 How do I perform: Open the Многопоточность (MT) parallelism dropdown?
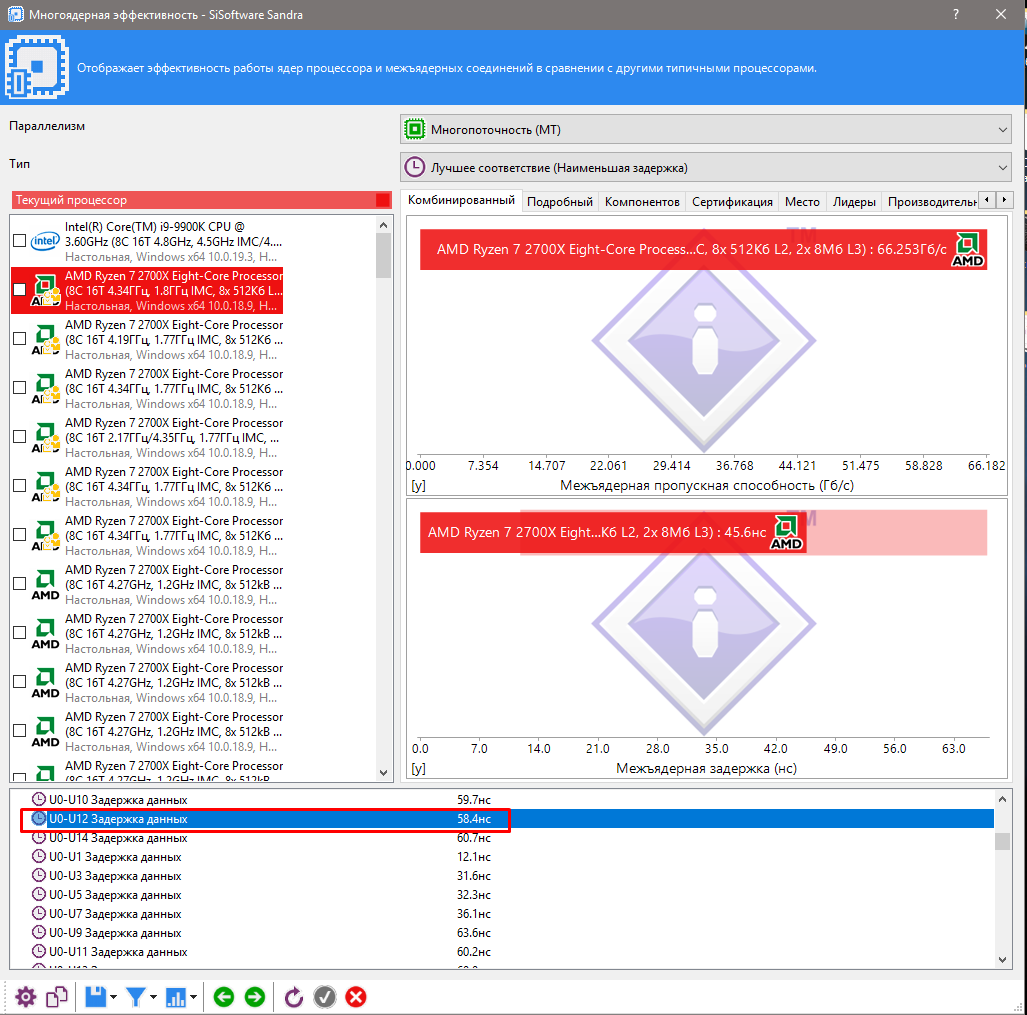(x=705, y=130)
